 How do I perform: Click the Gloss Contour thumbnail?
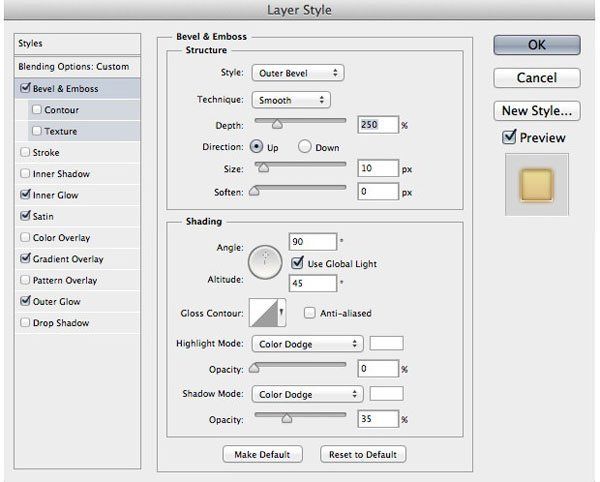click(264, 313)
